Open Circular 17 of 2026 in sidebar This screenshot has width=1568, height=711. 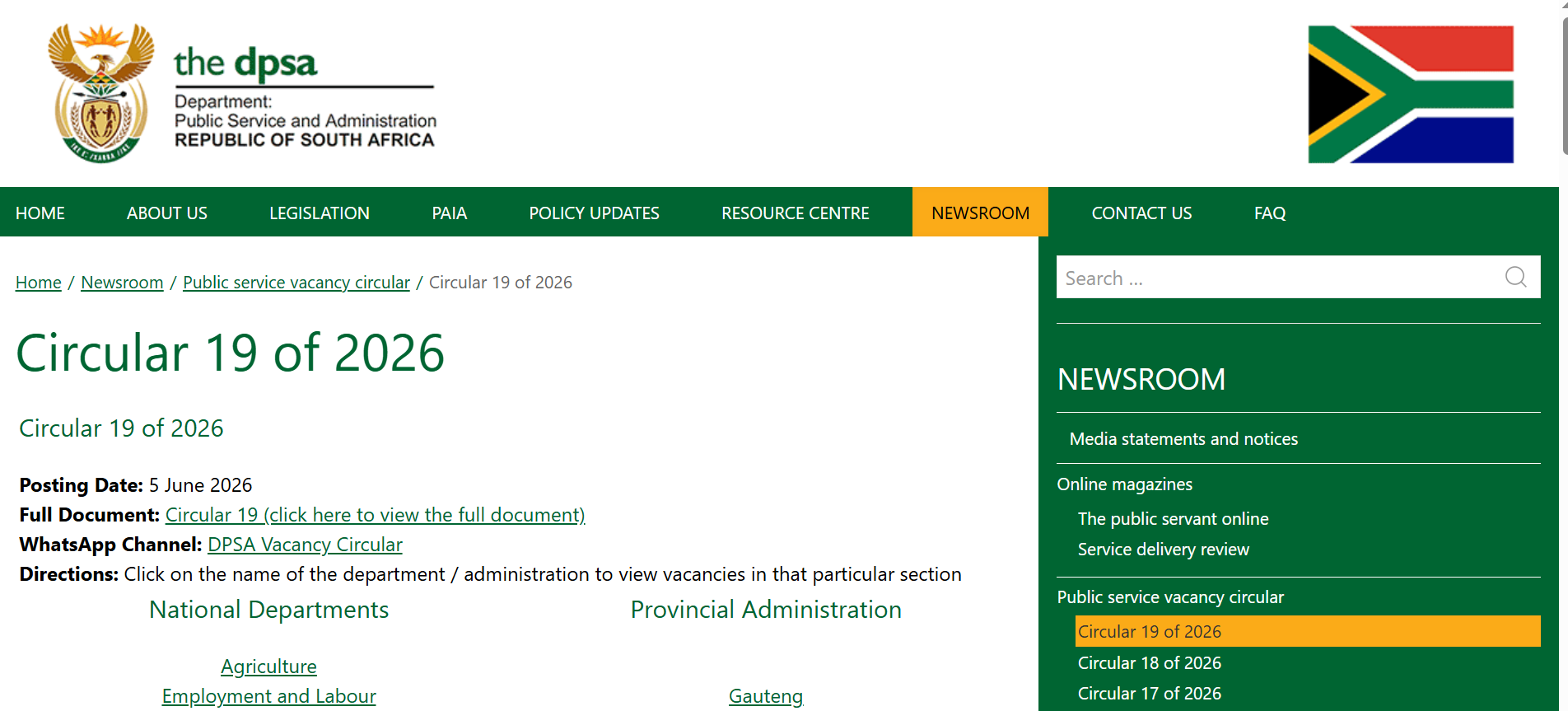pos(1150,694)
